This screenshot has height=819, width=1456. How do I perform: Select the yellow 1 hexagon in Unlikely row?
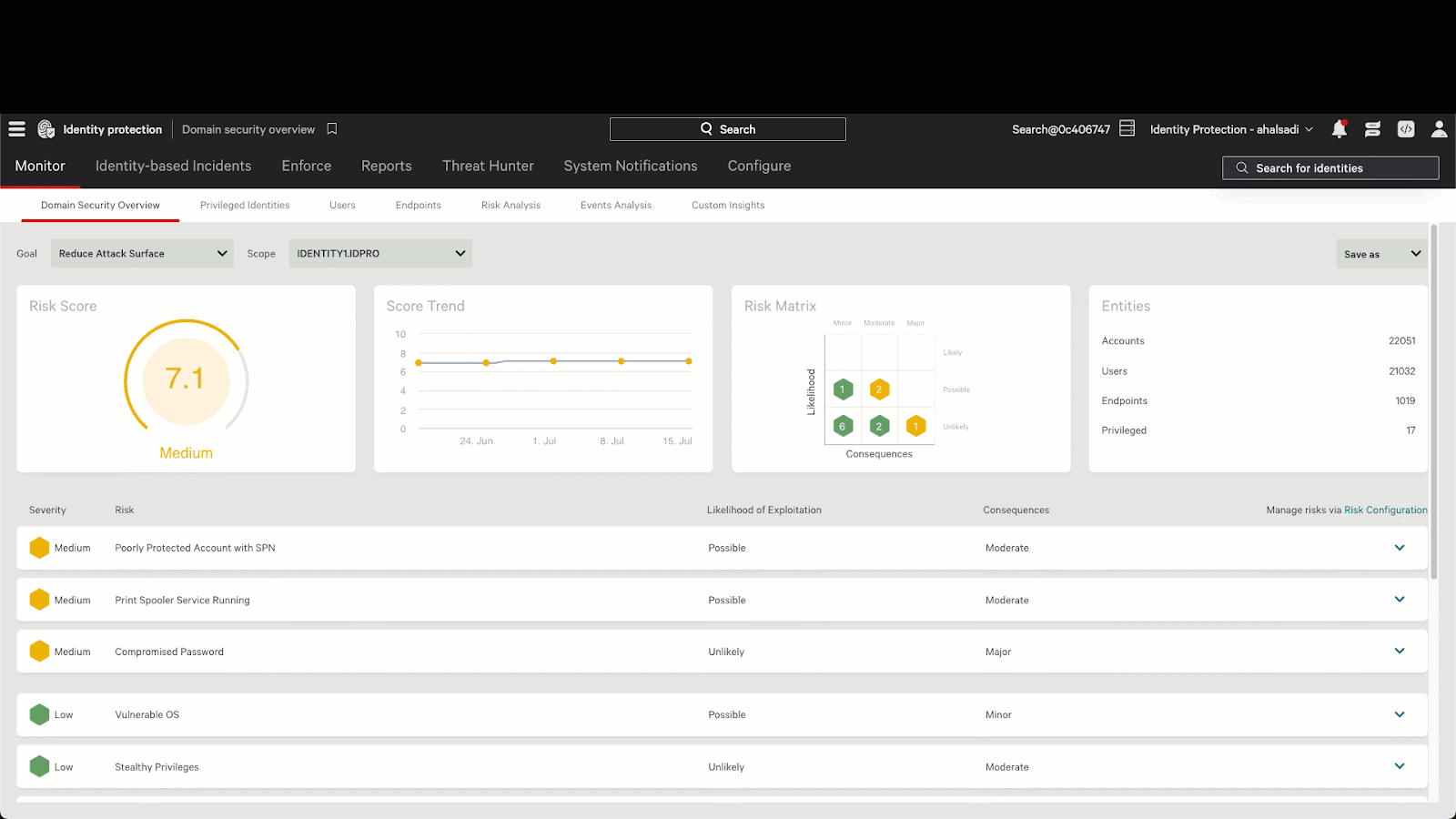[915, 426]
